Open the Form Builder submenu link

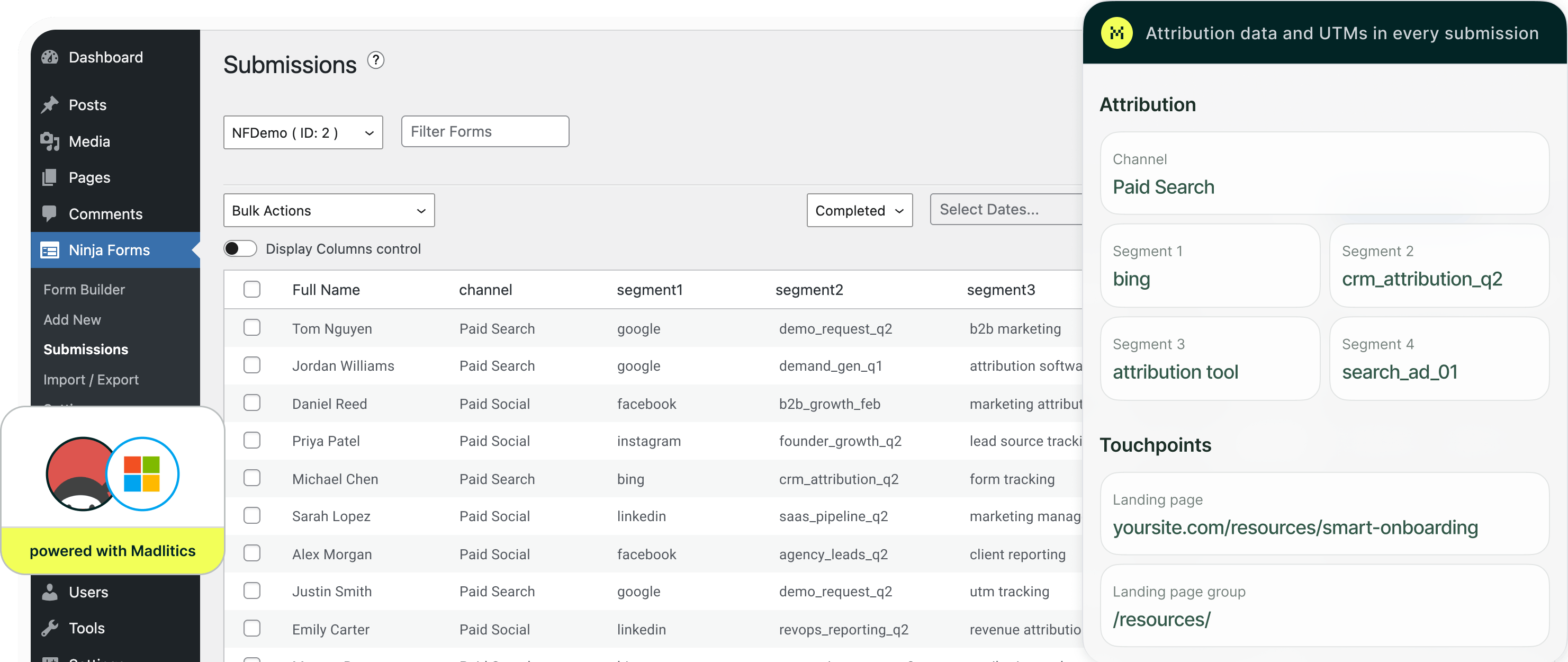tap(84, 290)
